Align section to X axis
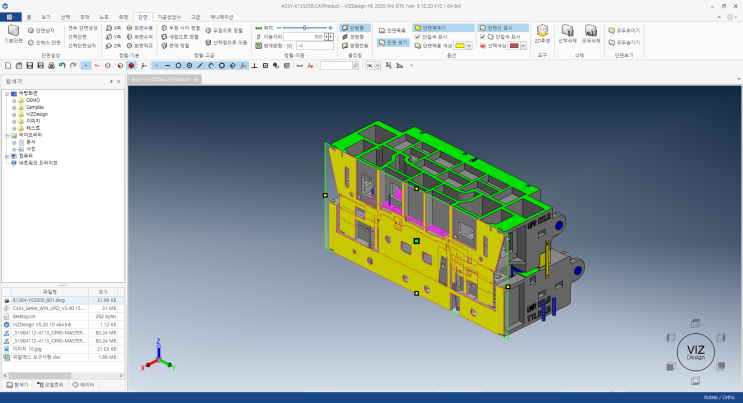 pos(113,28)
